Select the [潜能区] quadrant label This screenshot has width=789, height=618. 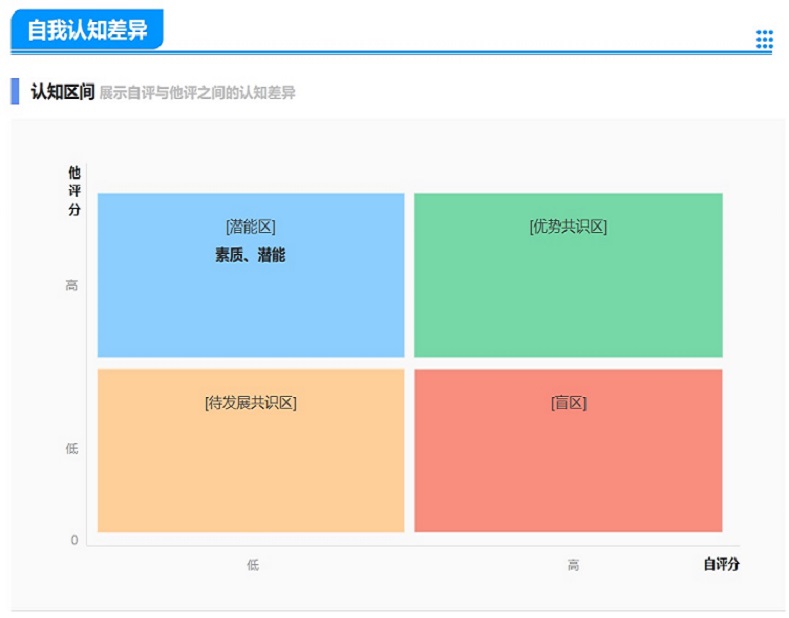pos(250,227)
